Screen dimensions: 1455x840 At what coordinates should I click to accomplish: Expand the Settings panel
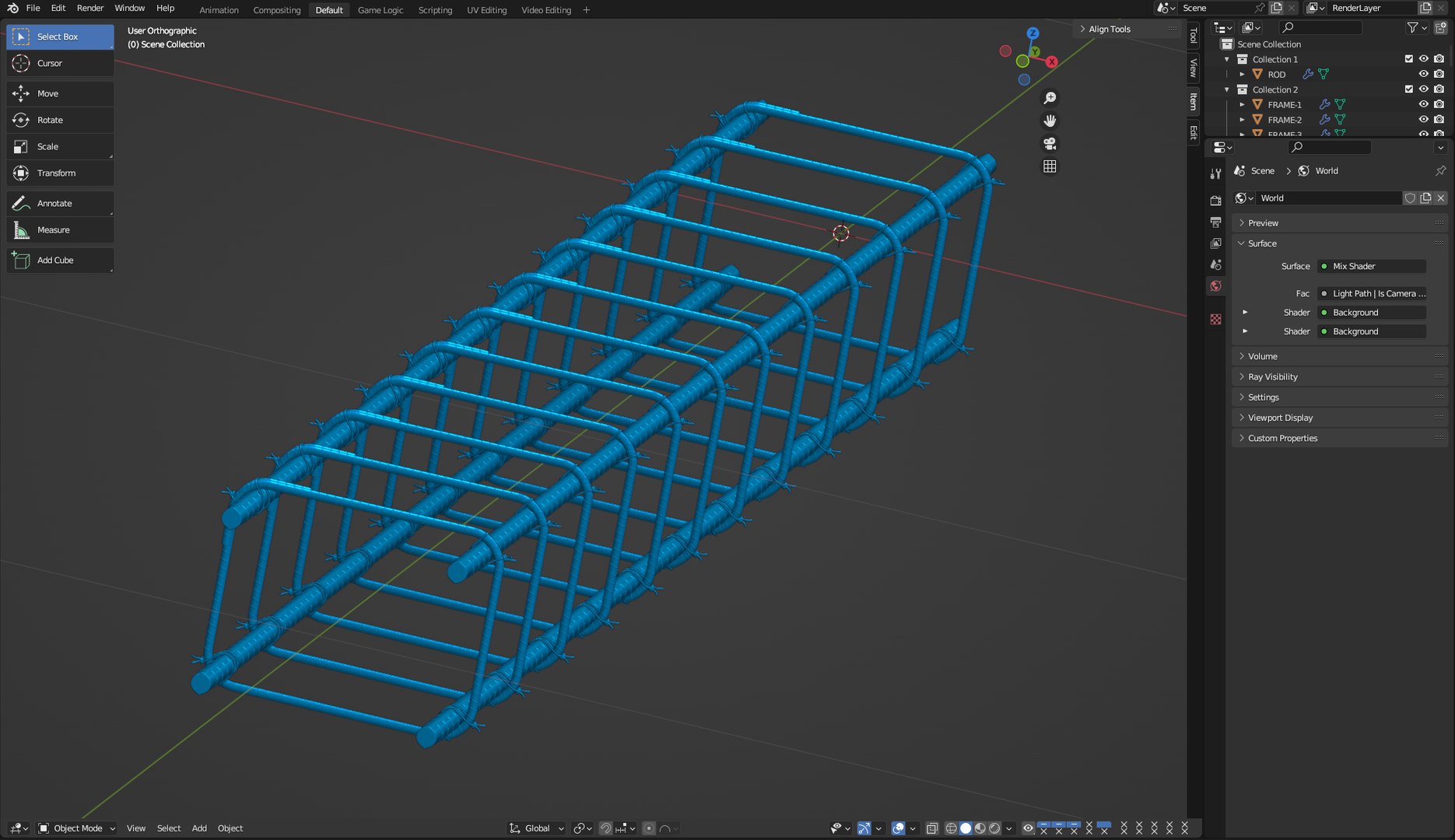point(1340,397)
